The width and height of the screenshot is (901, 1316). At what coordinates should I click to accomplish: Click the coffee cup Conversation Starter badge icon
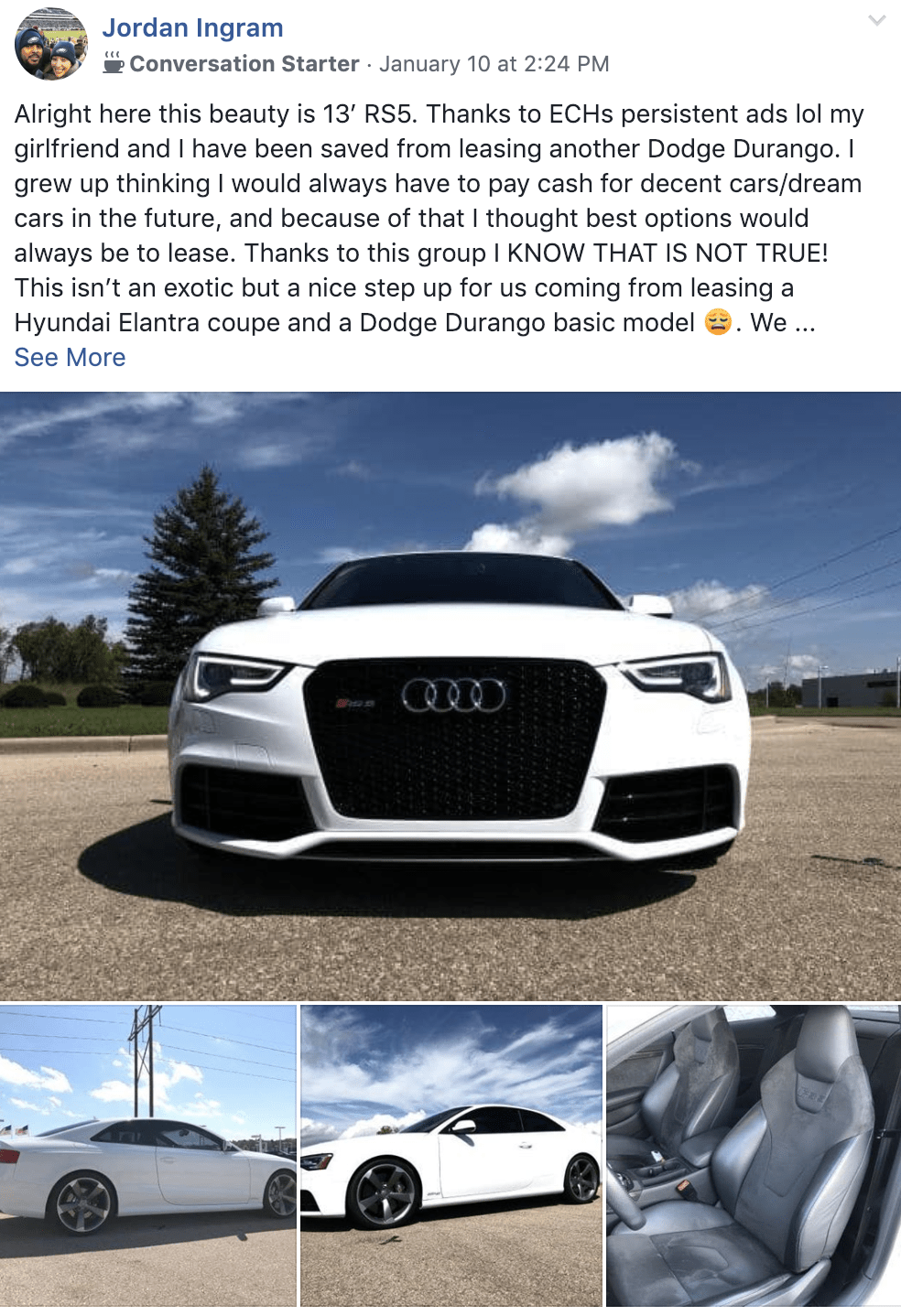point(114,63)
